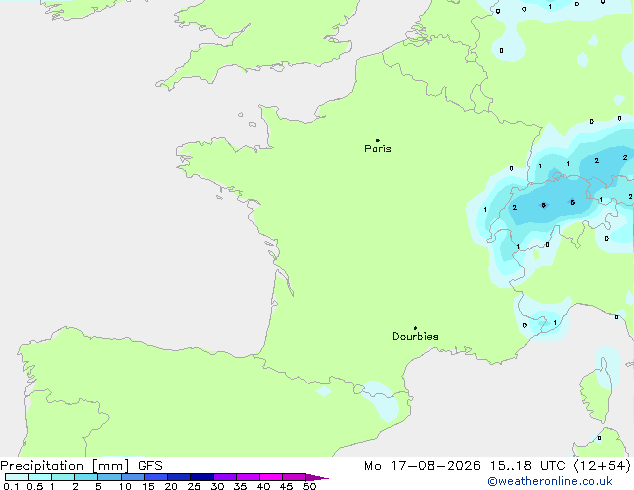Viewport: 634px width, 490px height.
Task: Click the (12+54) forecast run text
Action: 602,466
